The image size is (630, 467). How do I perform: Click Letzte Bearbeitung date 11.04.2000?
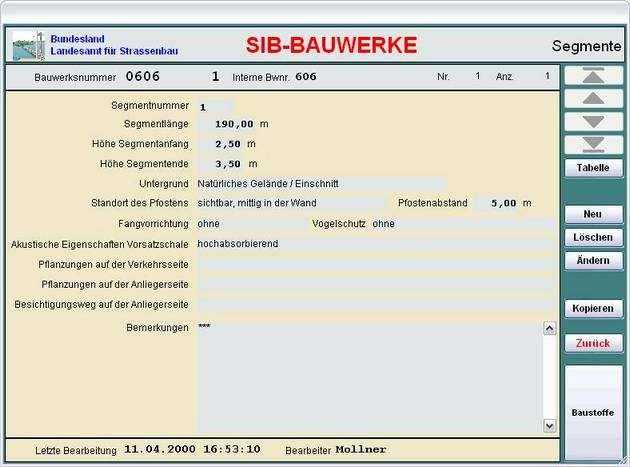(160, 449)
